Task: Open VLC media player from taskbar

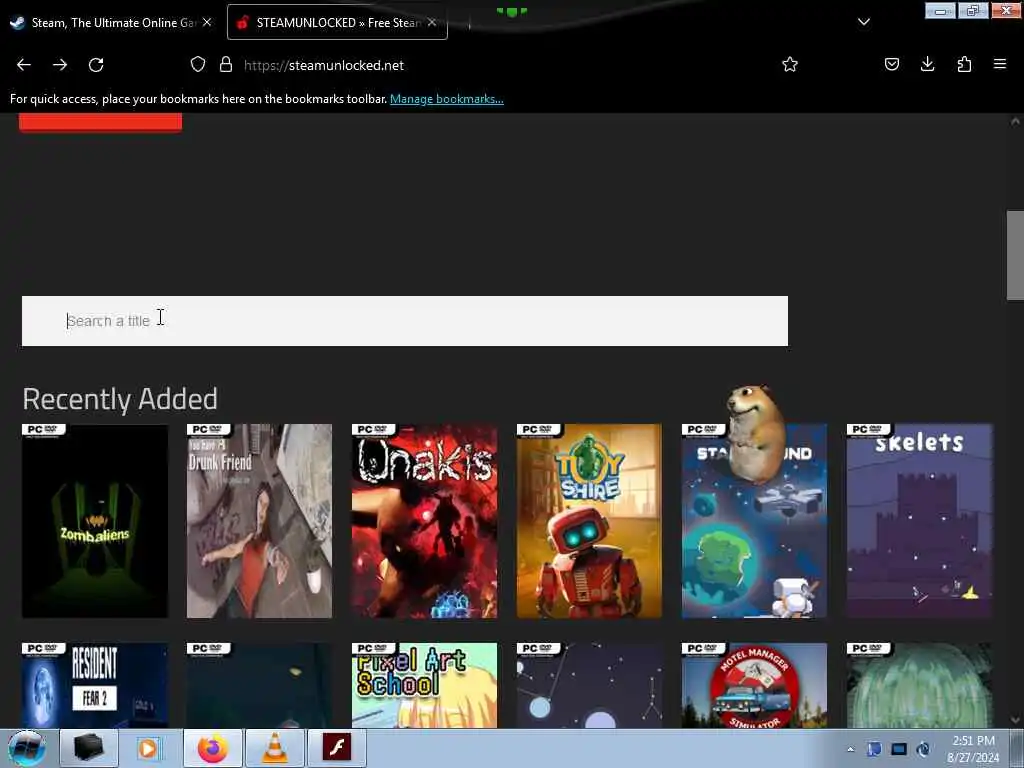Action: pyautogui.click(x=274, y=748)
